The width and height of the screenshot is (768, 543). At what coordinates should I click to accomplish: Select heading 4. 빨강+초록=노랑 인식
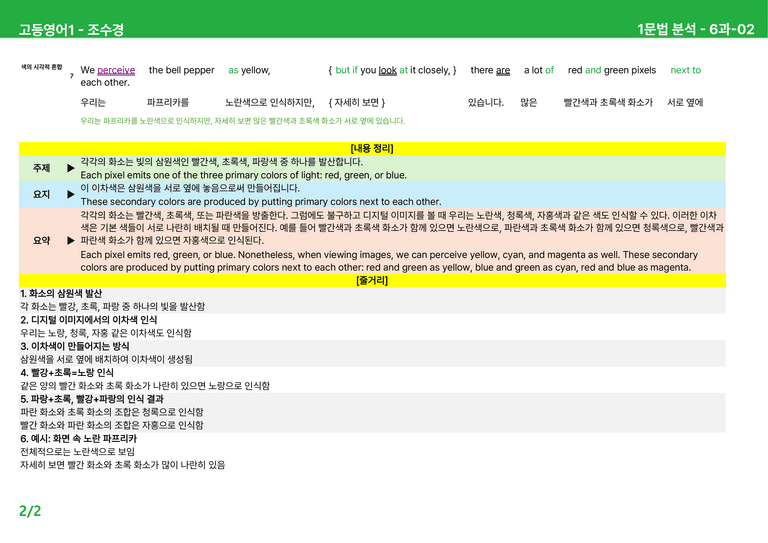(x=67, y=373)
